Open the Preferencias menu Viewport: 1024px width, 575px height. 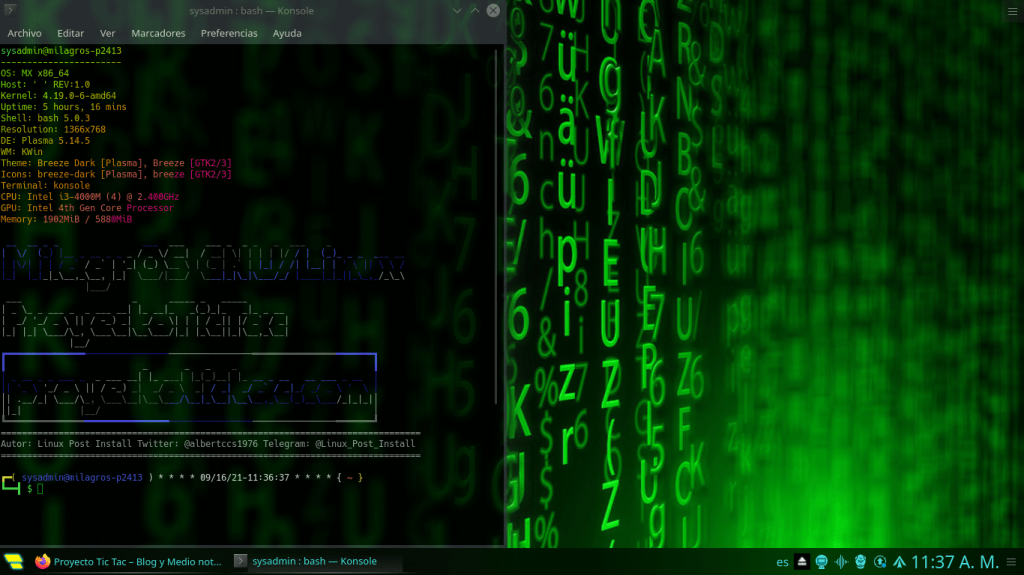tap(229, 33)
